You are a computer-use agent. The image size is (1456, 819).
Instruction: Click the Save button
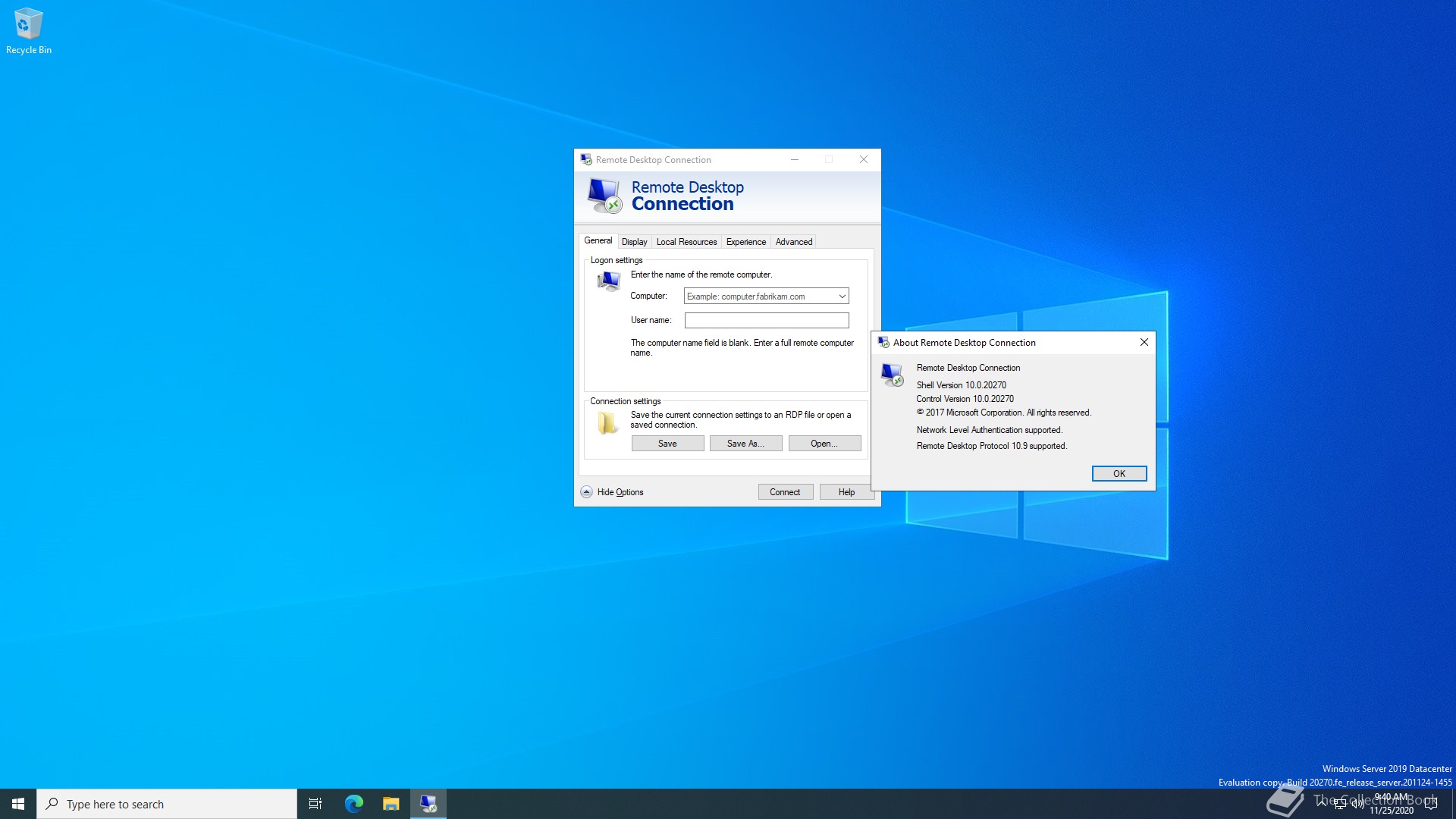pyautogui.click(x=667, y=444)
